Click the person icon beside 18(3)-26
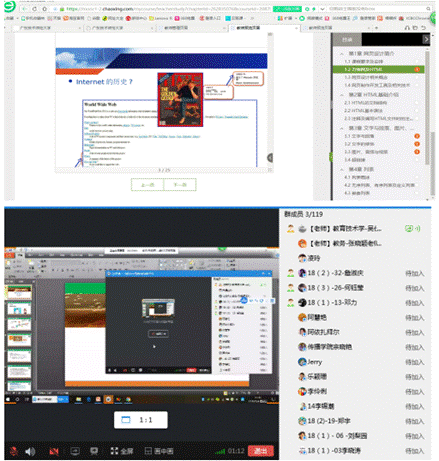The width and height of the screenshot is (439, 461). (x=290, y=288)
